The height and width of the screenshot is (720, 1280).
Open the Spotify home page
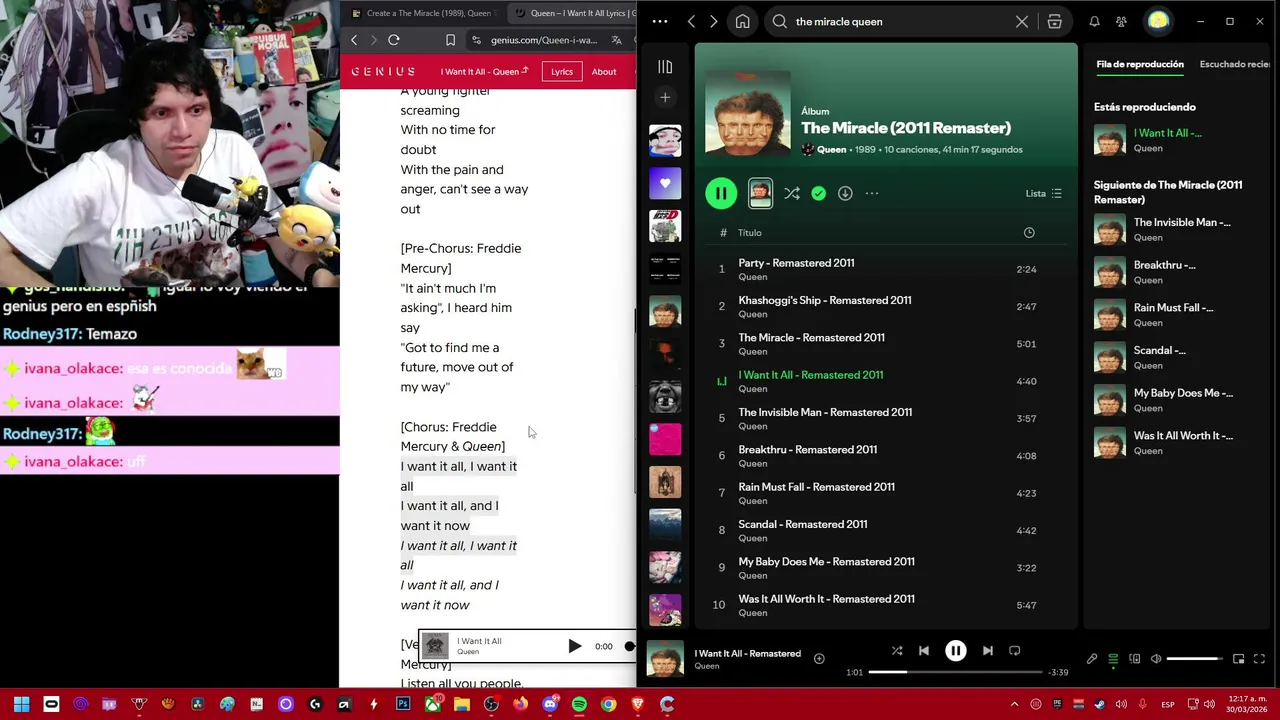point(742,21)
